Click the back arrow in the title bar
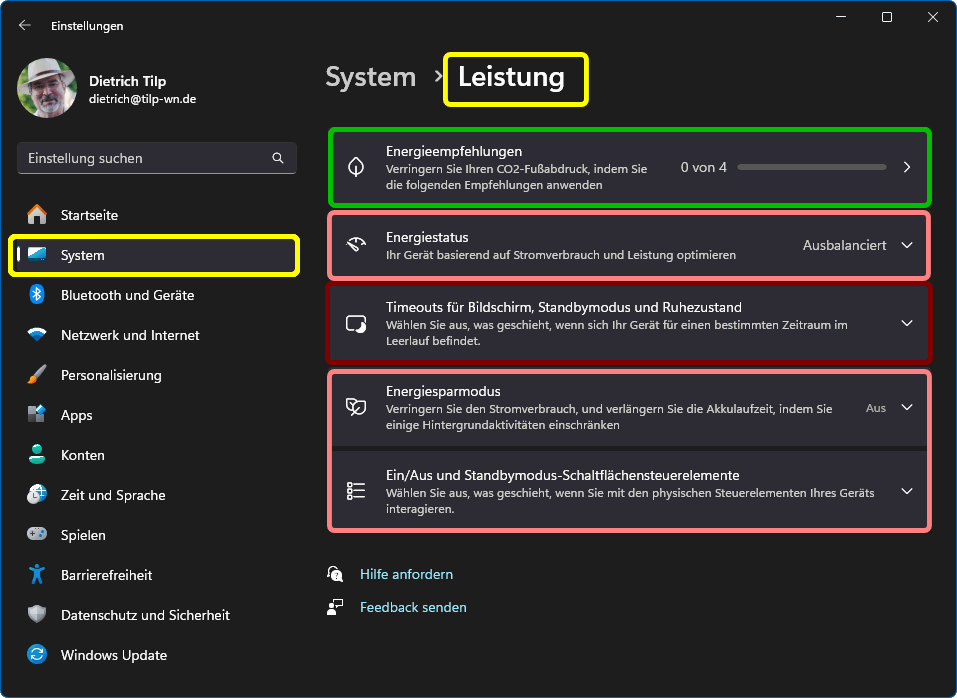 (x=25, y=26)
